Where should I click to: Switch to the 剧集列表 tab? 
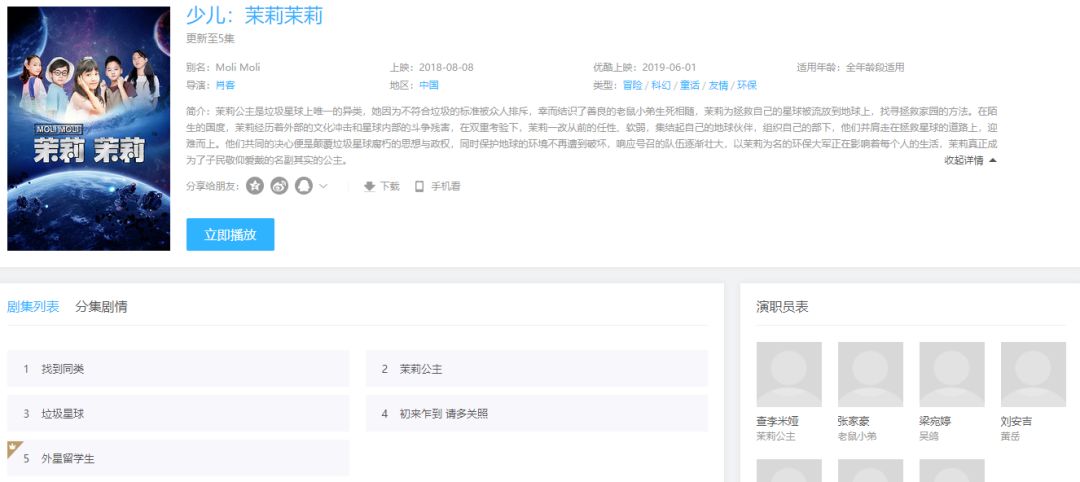pos(33,306)
